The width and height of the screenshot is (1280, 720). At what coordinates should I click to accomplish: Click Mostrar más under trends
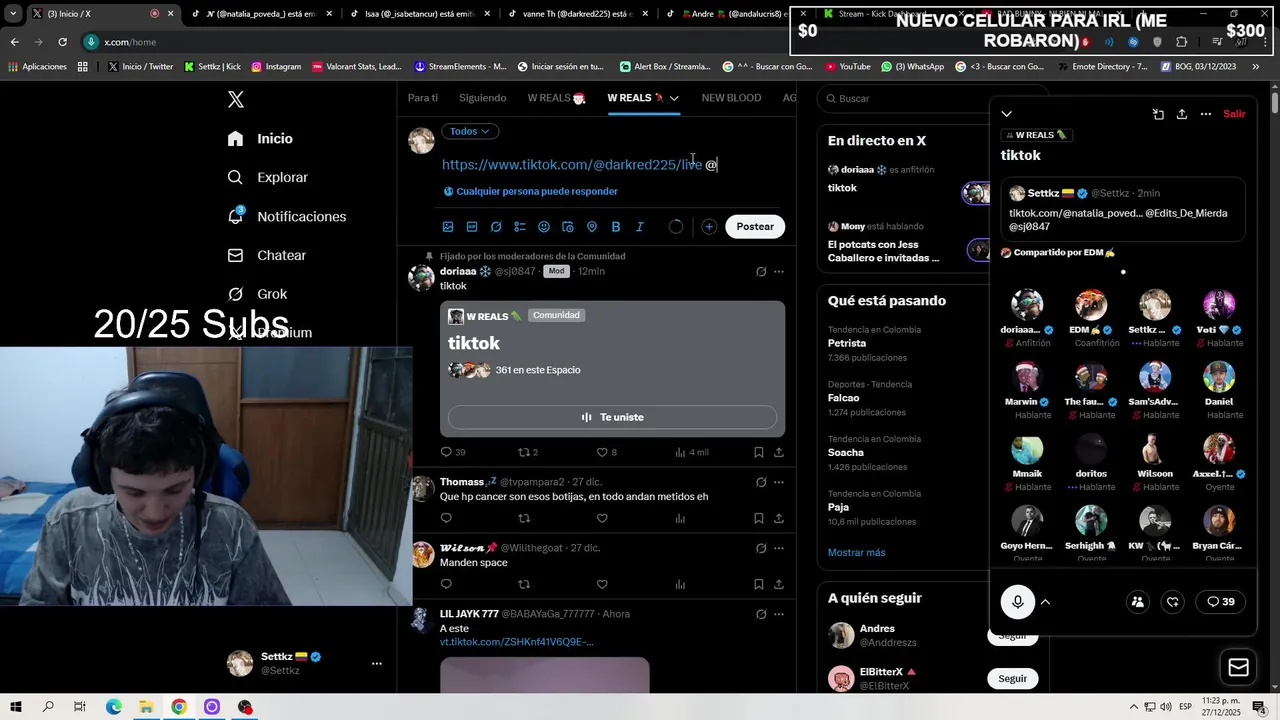point(856,552)
